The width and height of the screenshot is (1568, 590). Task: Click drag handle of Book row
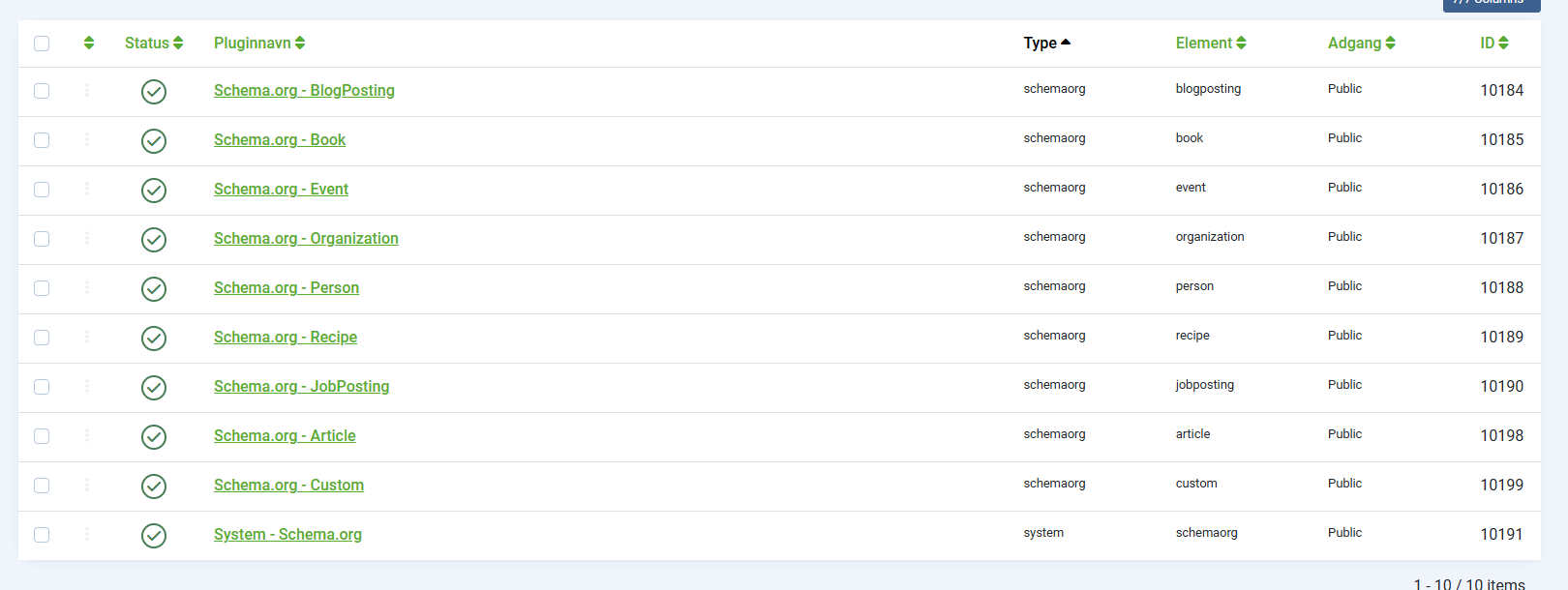(87, 139)
